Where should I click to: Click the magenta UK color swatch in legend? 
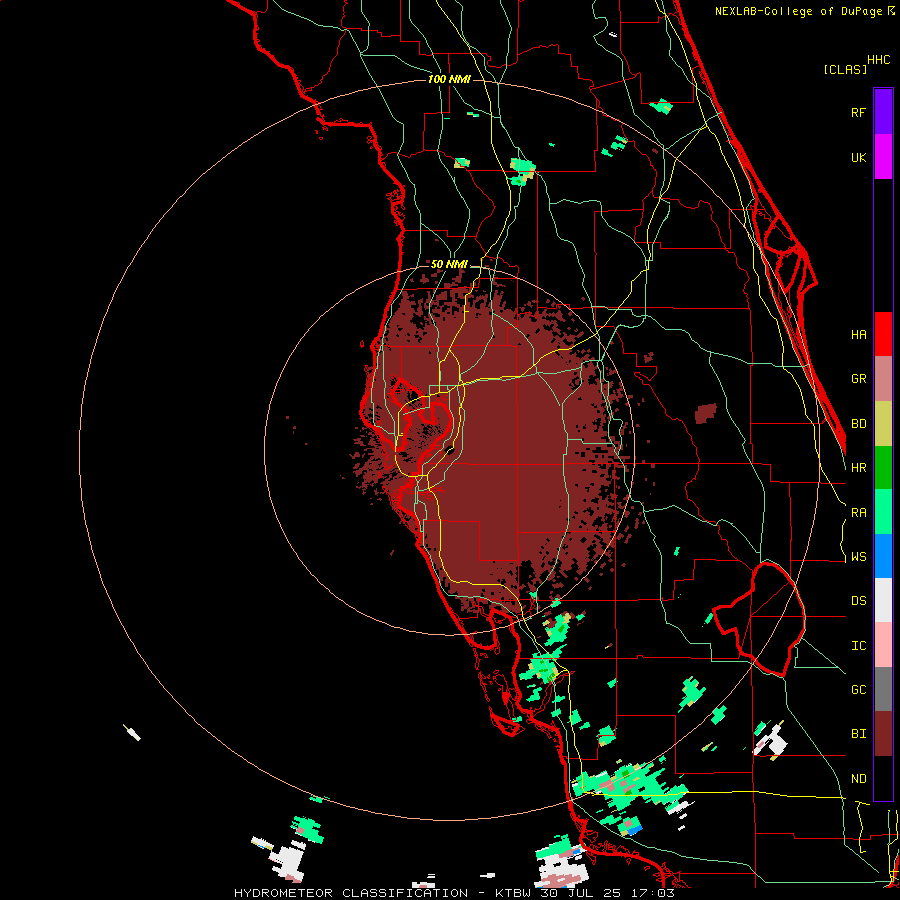[883, 157]
